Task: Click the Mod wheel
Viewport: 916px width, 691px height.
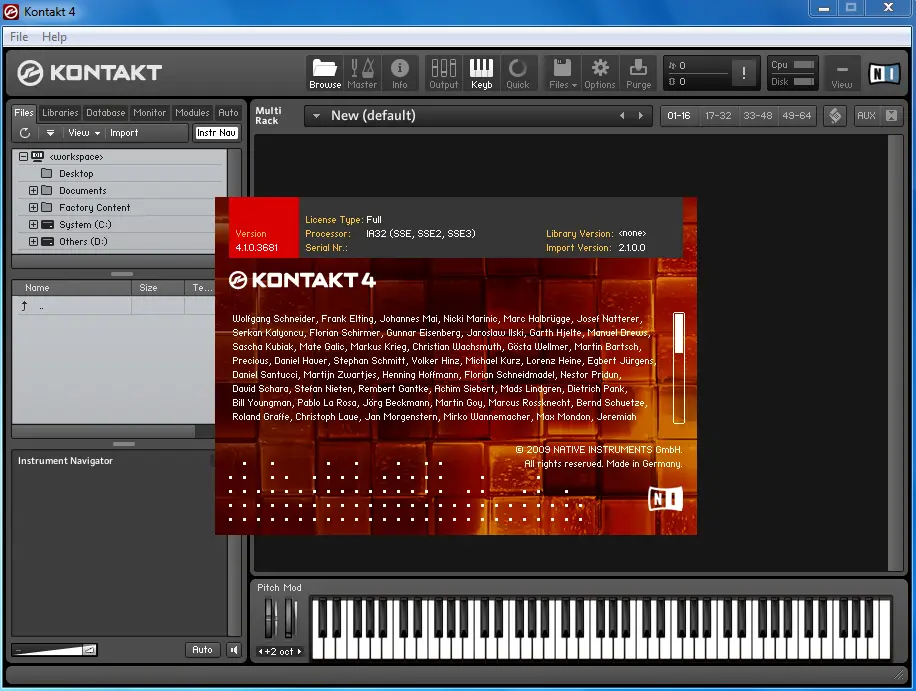Action: point(290,618)
